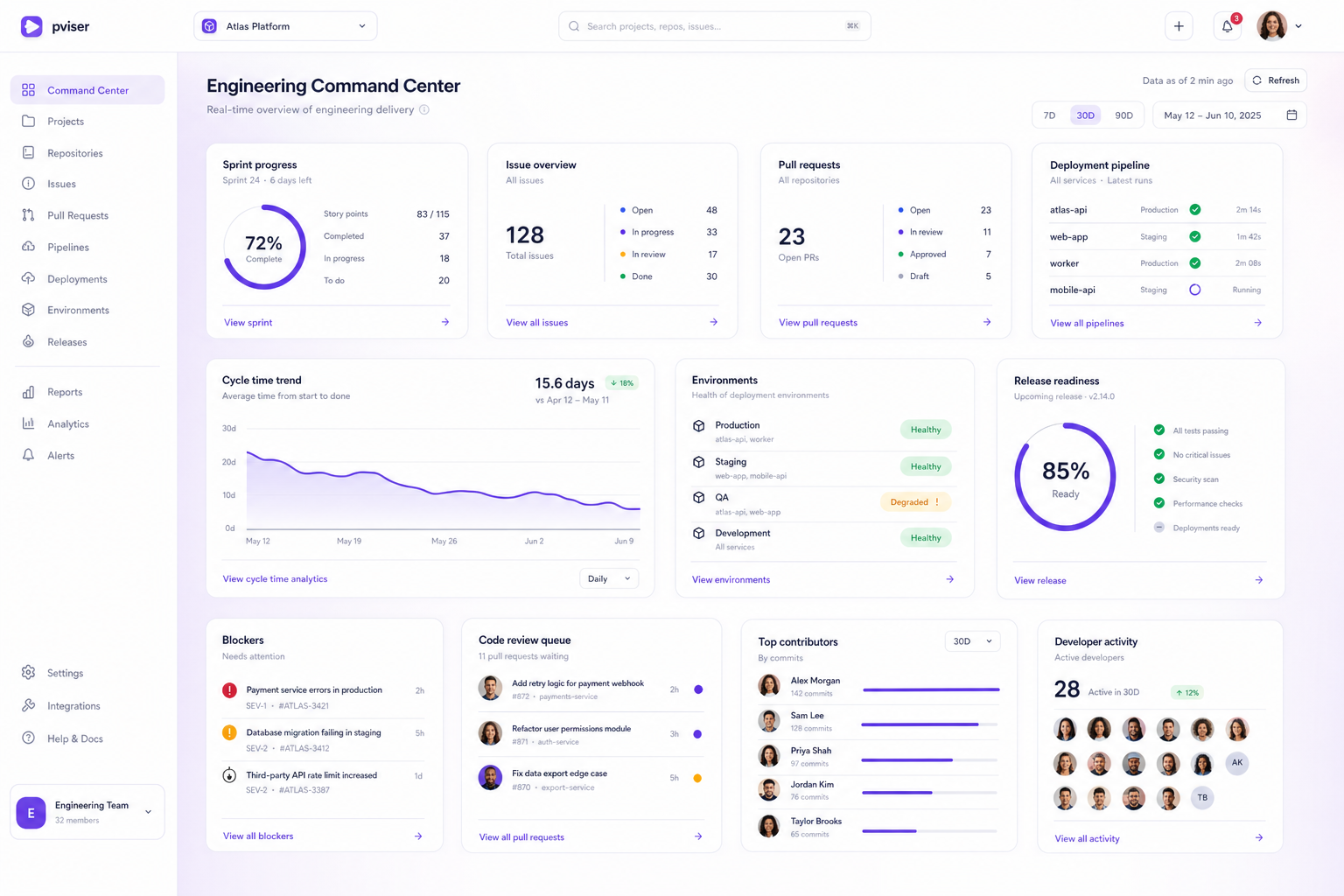Click the search projects input field
This screenshot has height=896, width=1344.
[715, 26]
